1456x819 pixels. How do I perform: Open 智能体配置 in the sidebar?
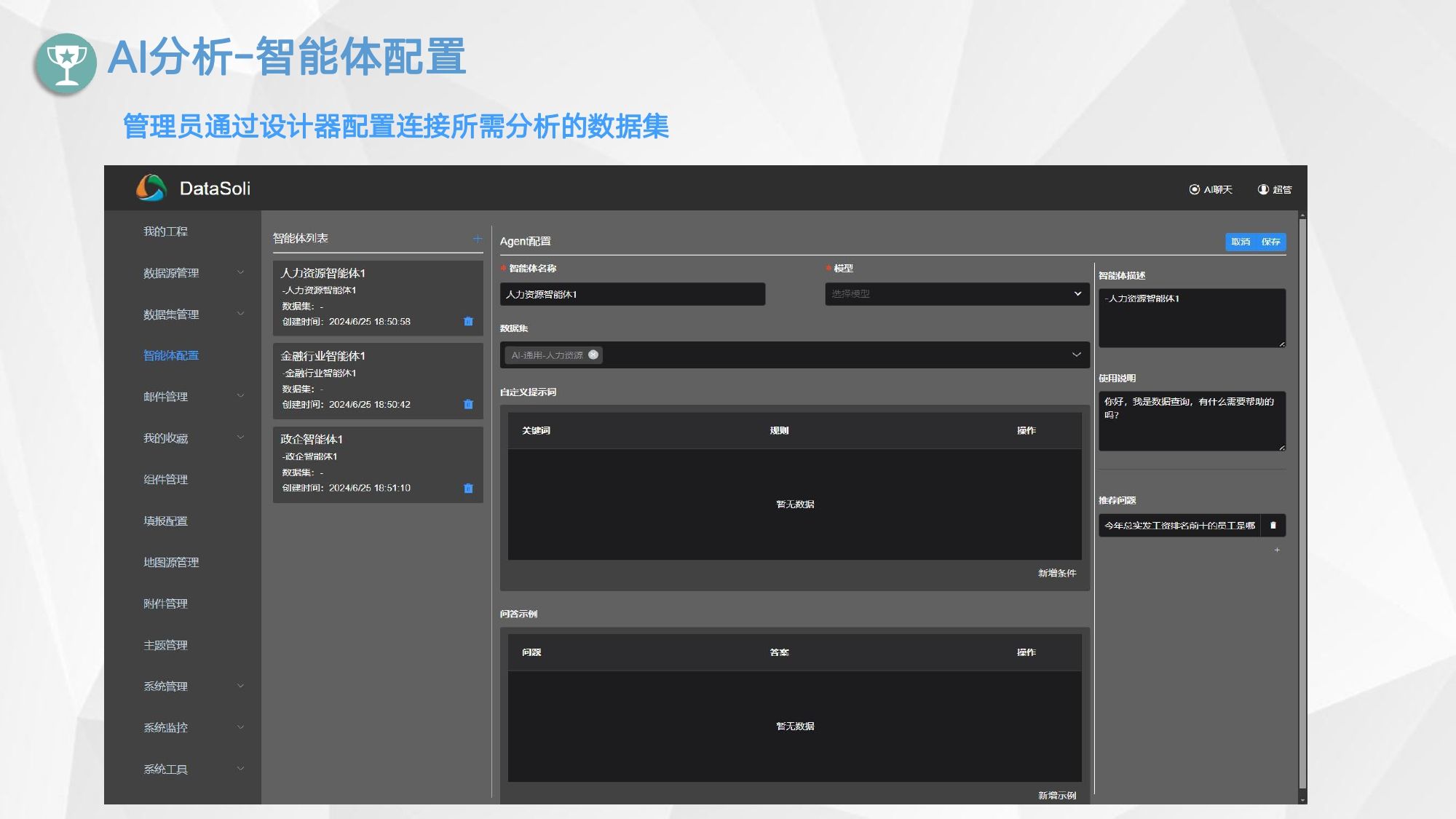click(x=171, y=355)
